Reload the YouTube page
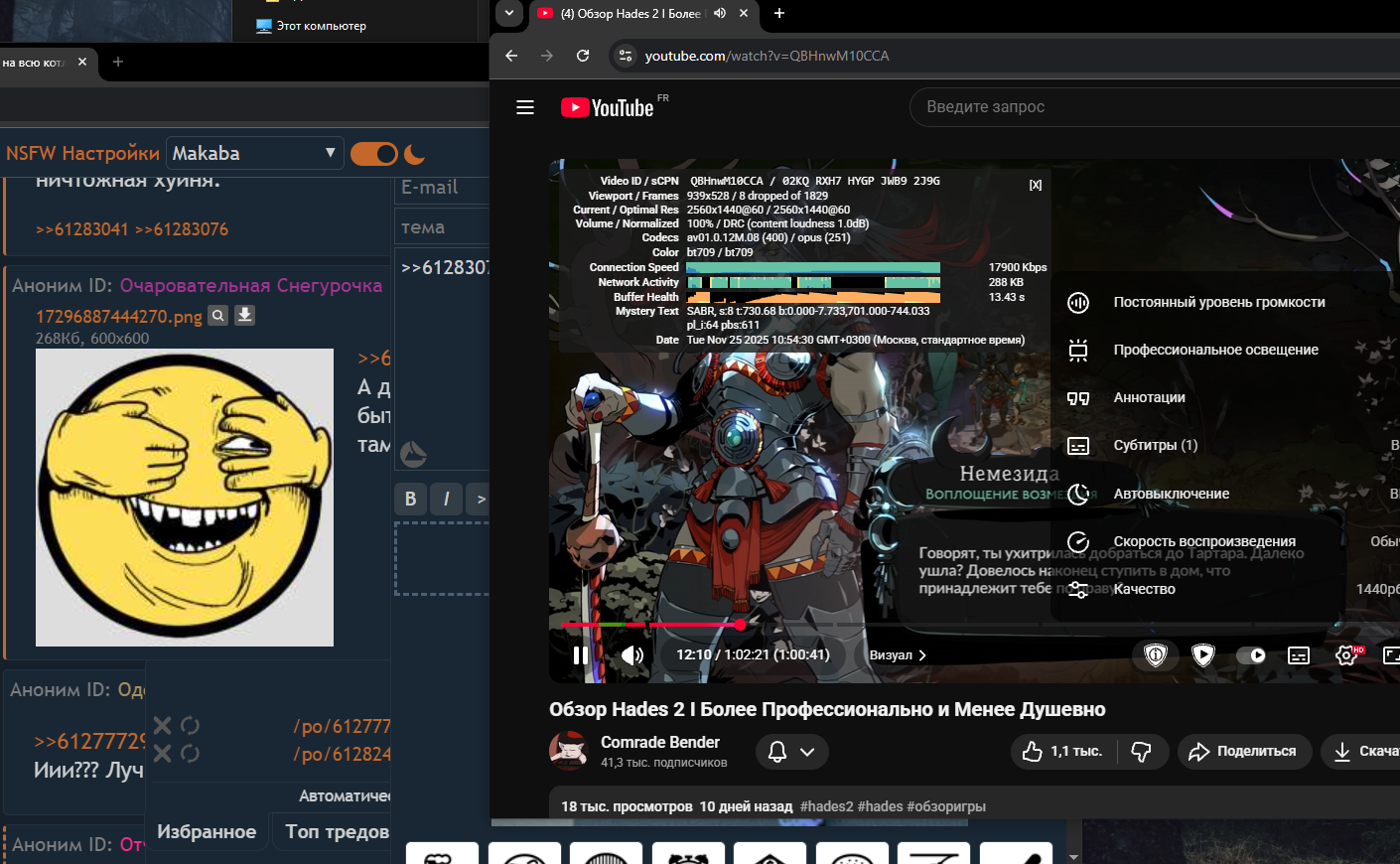 pyautogui.click(x=583, y=56)
